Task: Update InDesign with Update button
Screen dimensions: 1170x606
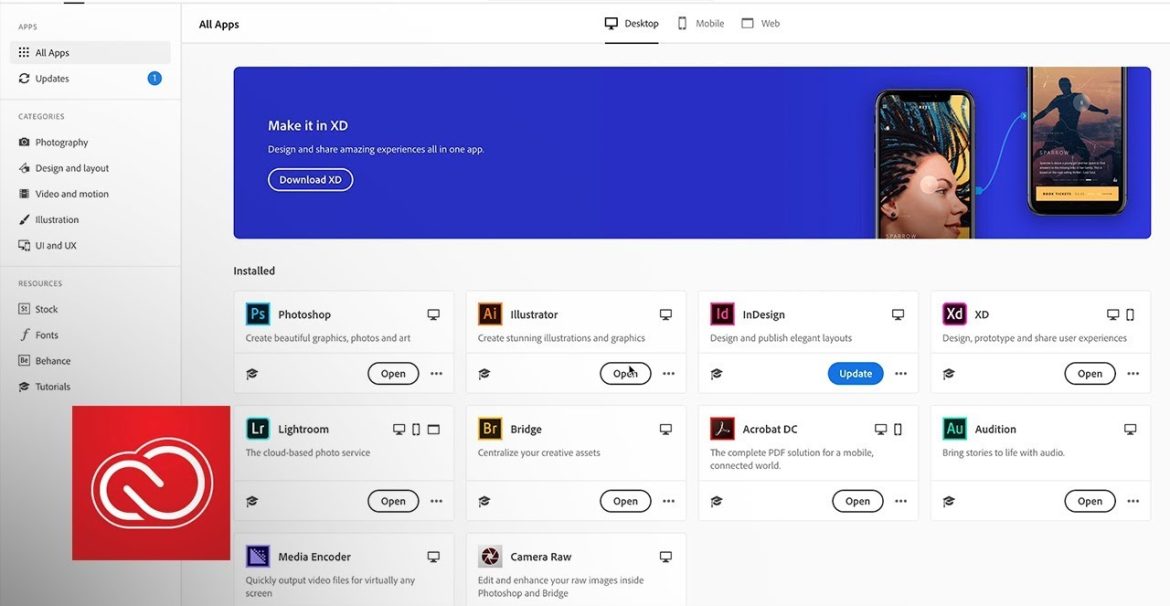Action: [855, 374]
